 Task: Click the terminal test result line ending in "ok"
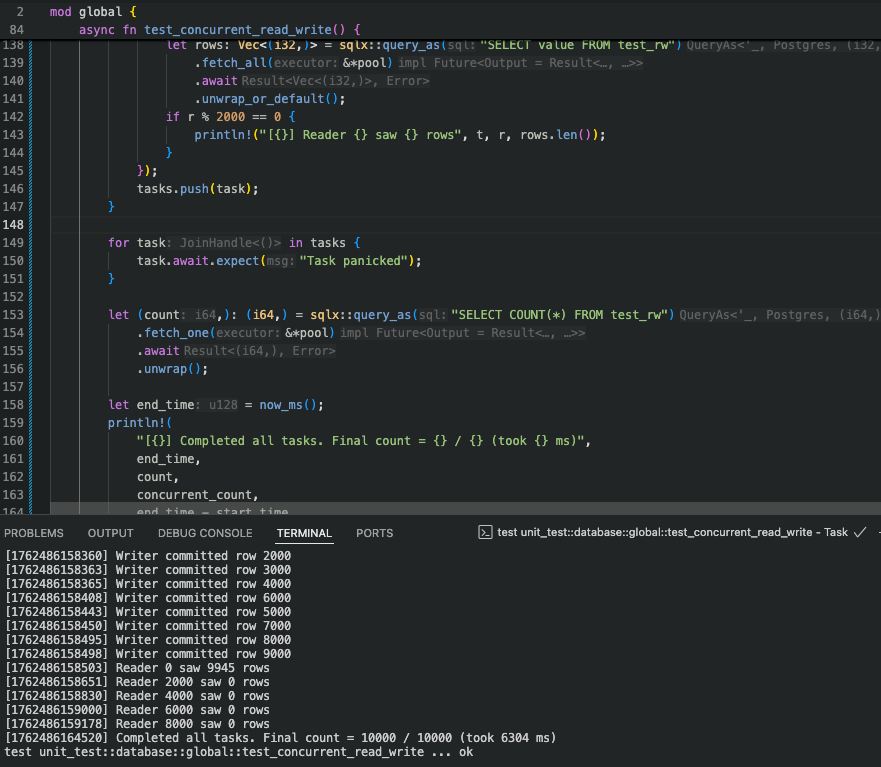(x=239, y=752)
